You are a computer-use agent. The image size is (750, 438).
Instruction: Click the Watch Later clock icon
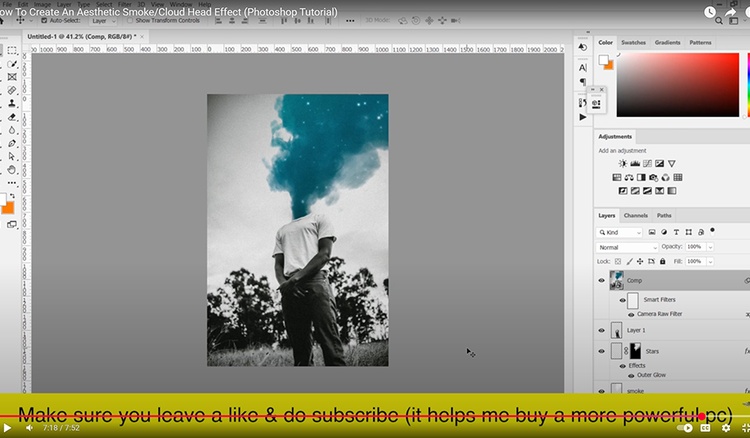tap(710, 12)
